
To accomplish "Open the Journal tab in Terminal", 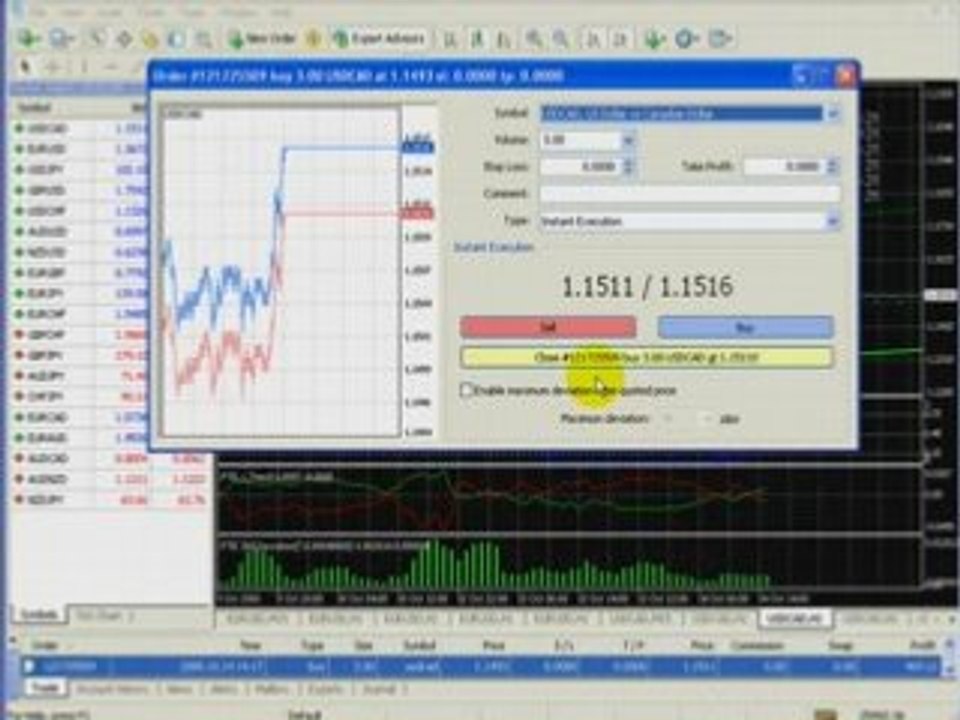I will coord(378,689).
